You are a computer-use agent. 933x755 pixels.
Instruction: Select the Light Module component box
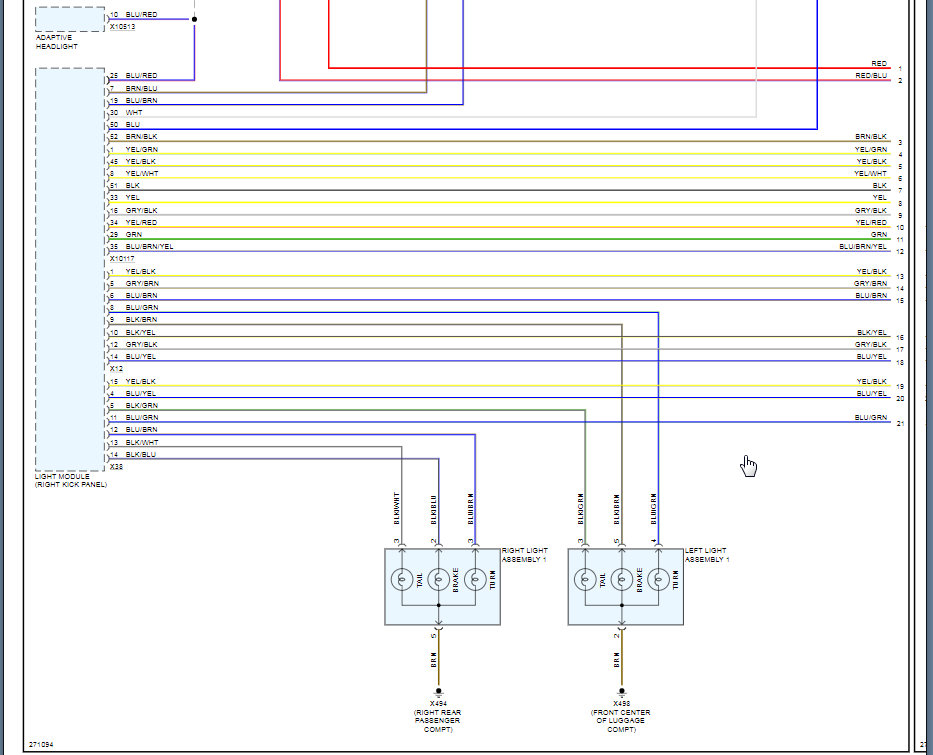point(70,270)
